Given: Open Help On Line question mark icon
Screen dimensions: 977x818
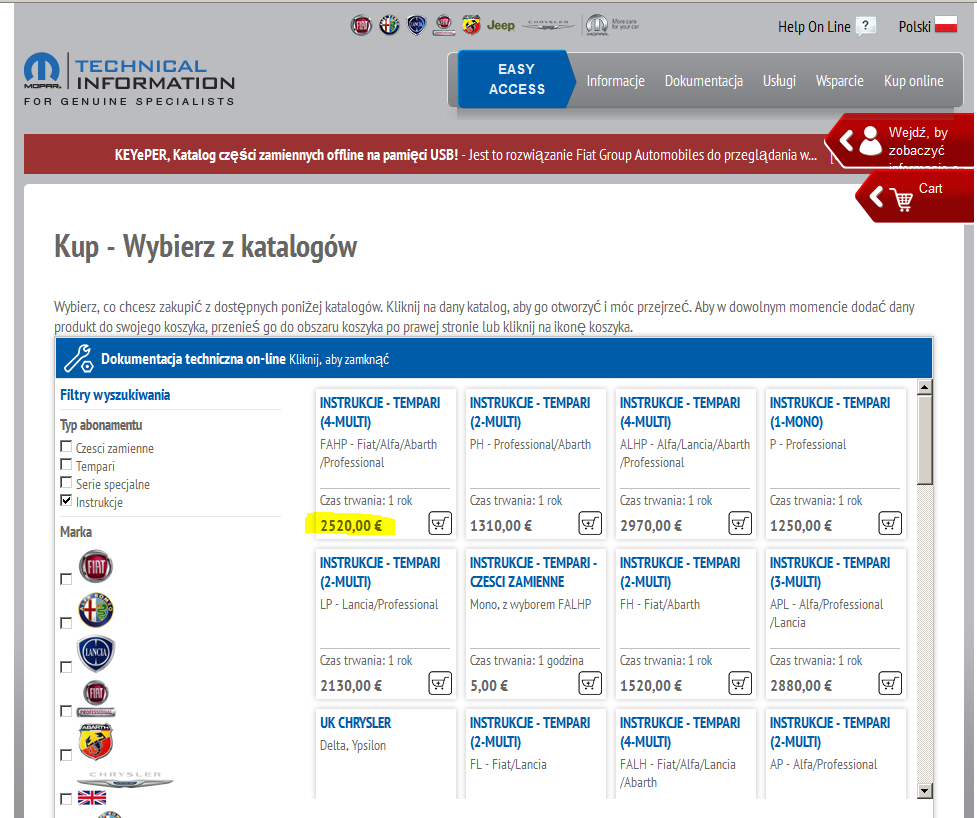Looking at the screenshot, I should coord(865,27).
